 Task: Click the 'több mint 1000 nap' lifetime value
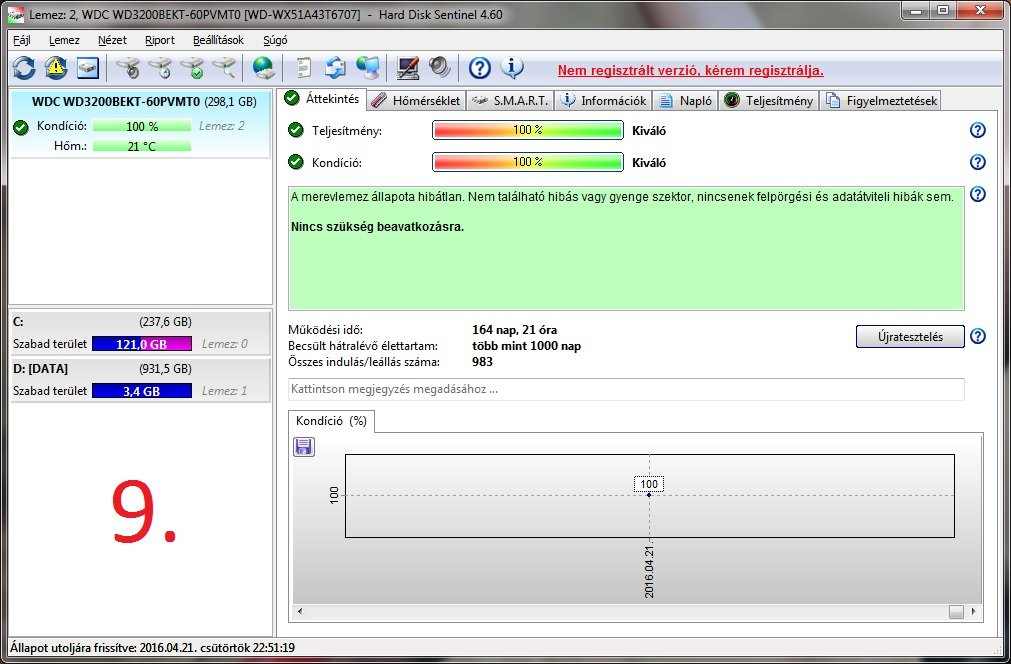[526, 346]
